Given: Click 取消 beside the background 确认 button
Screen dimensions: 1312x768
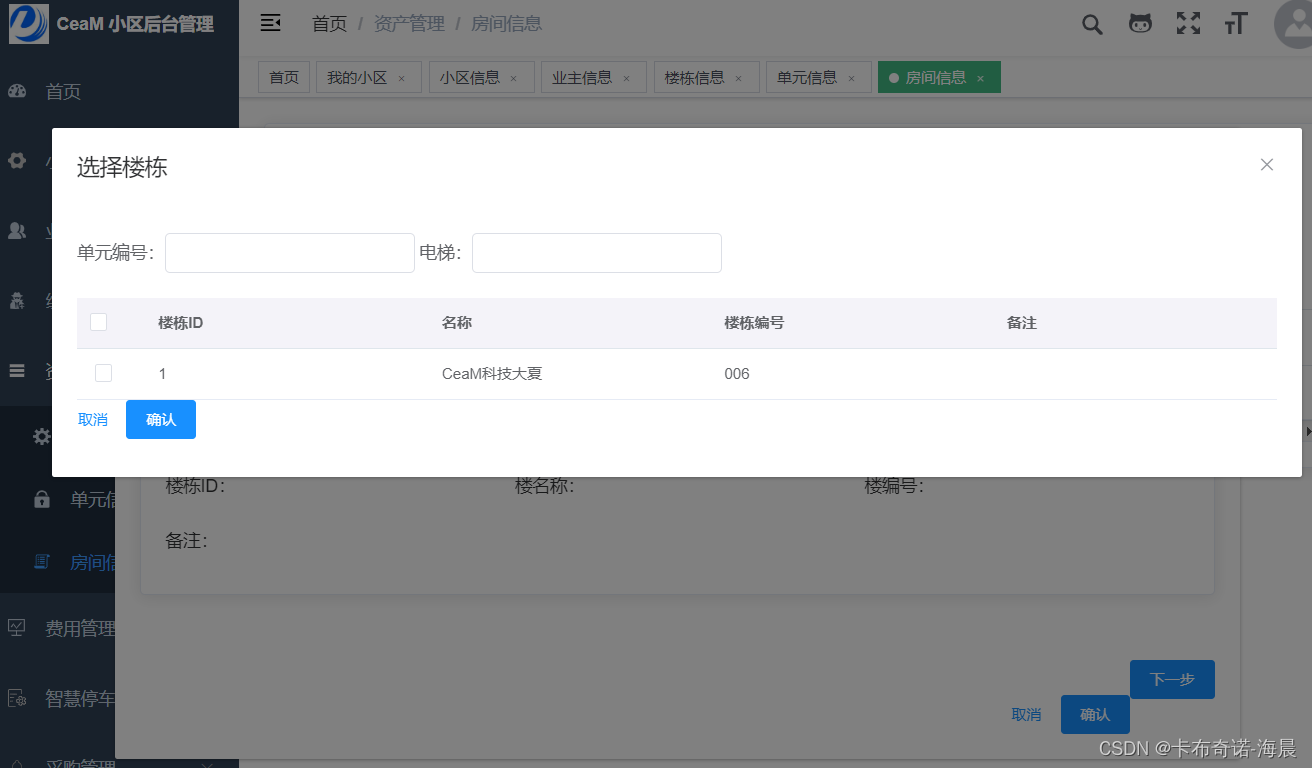Looking at the screenshot, I should pos(1026,715).
